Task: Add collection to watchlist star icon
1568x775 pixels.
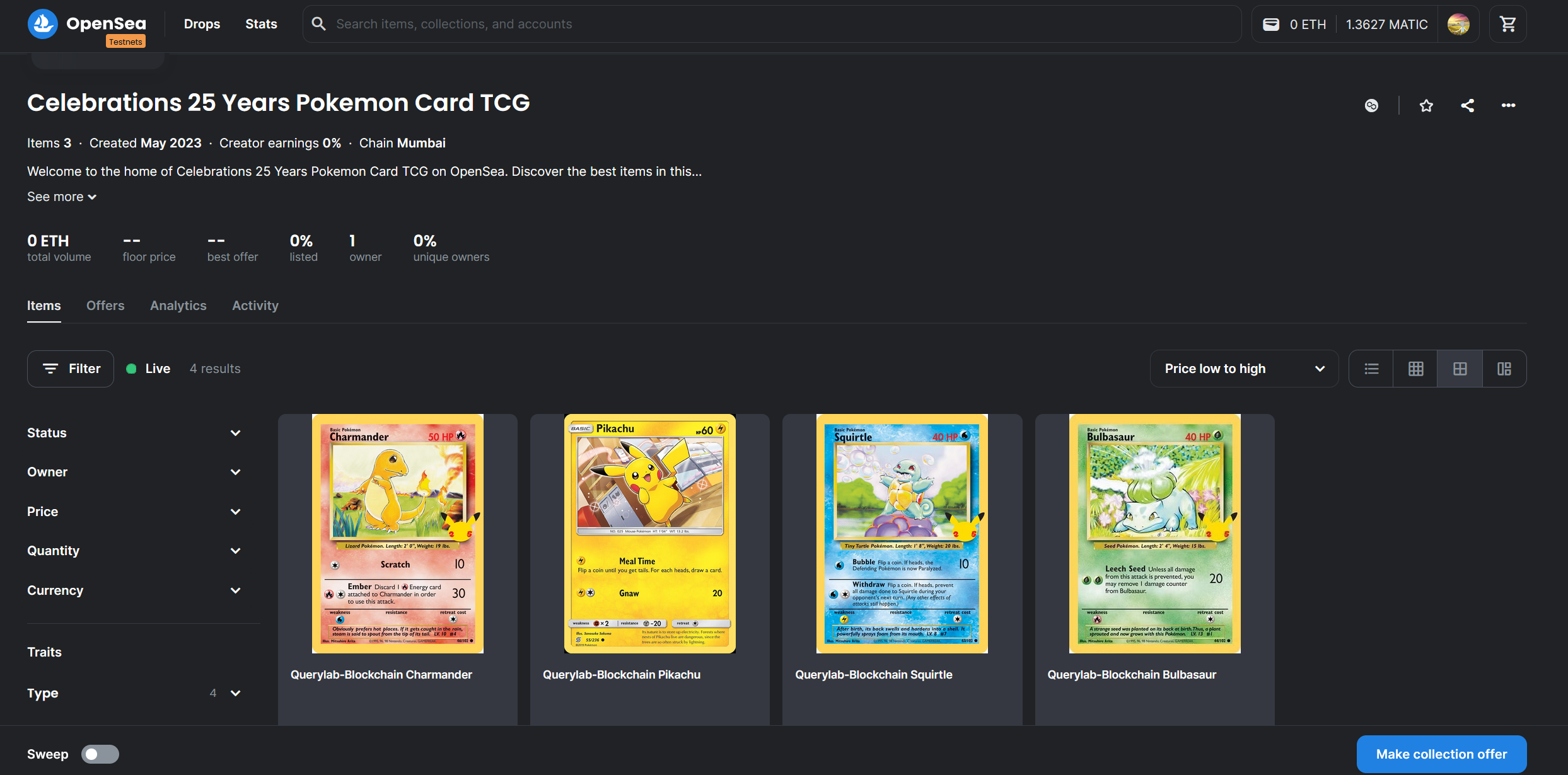Action: coord(1426,105)
